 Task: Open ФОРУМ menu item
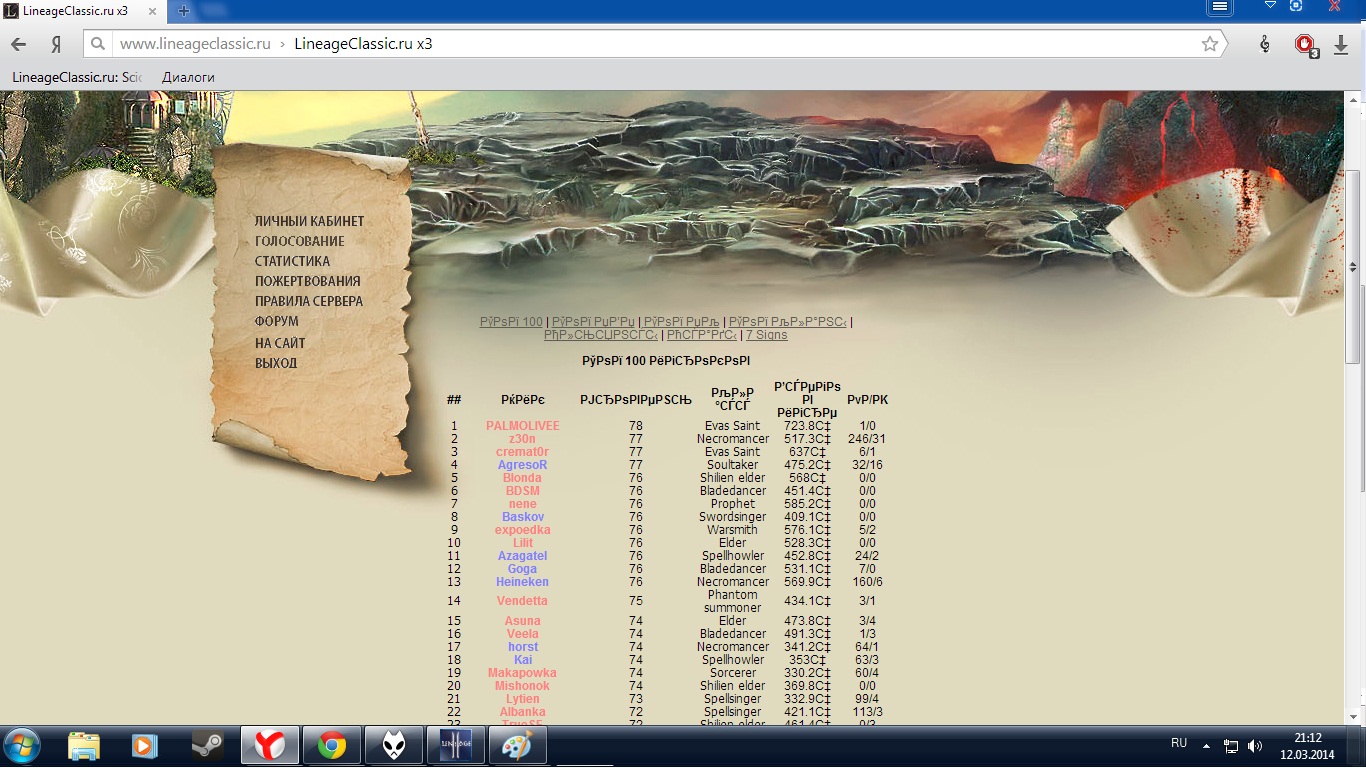[x=276, y=321]
